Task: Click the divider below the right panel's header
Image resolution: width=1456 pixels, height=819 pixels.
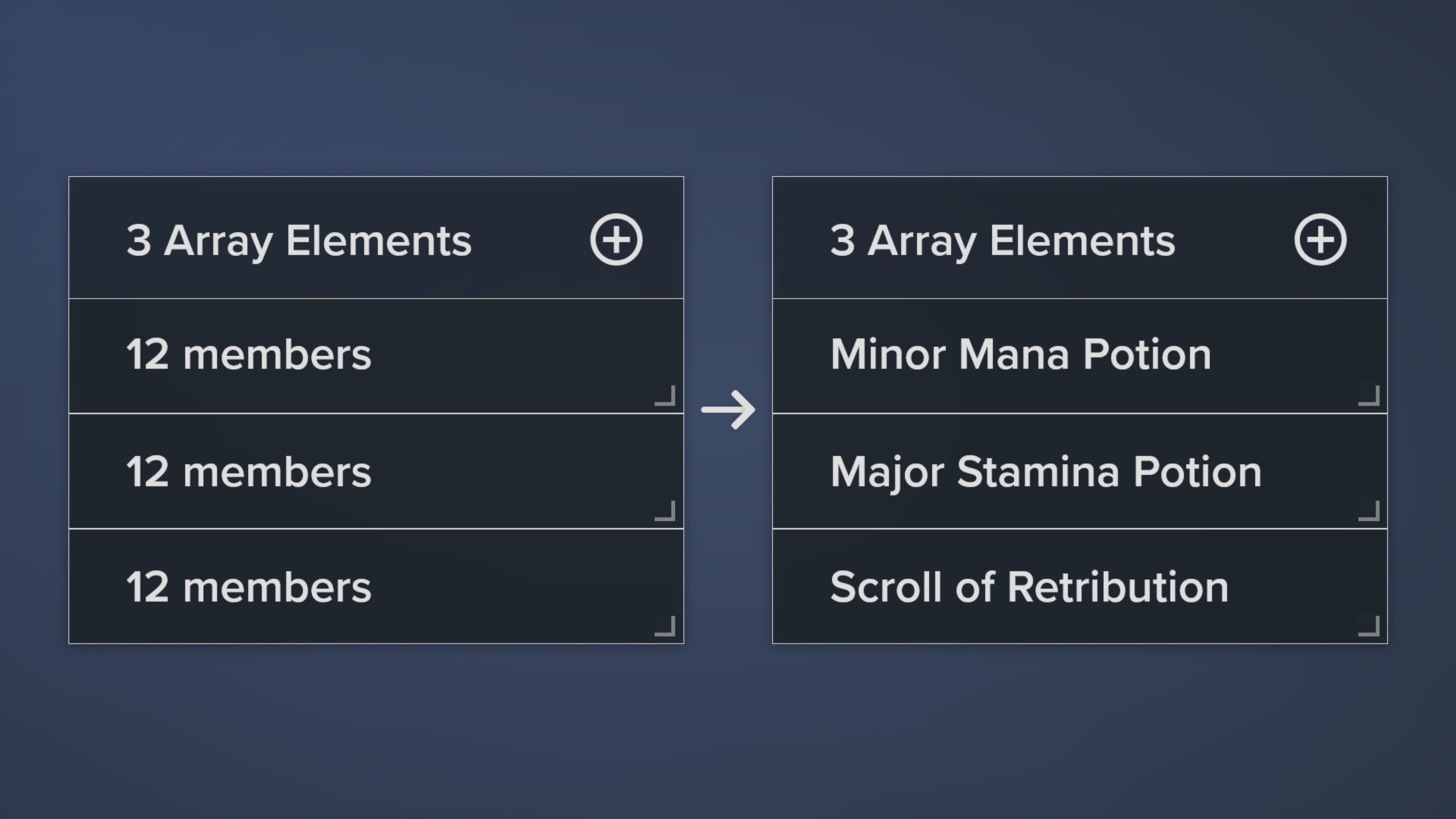Action: (x=1079, y=298)
